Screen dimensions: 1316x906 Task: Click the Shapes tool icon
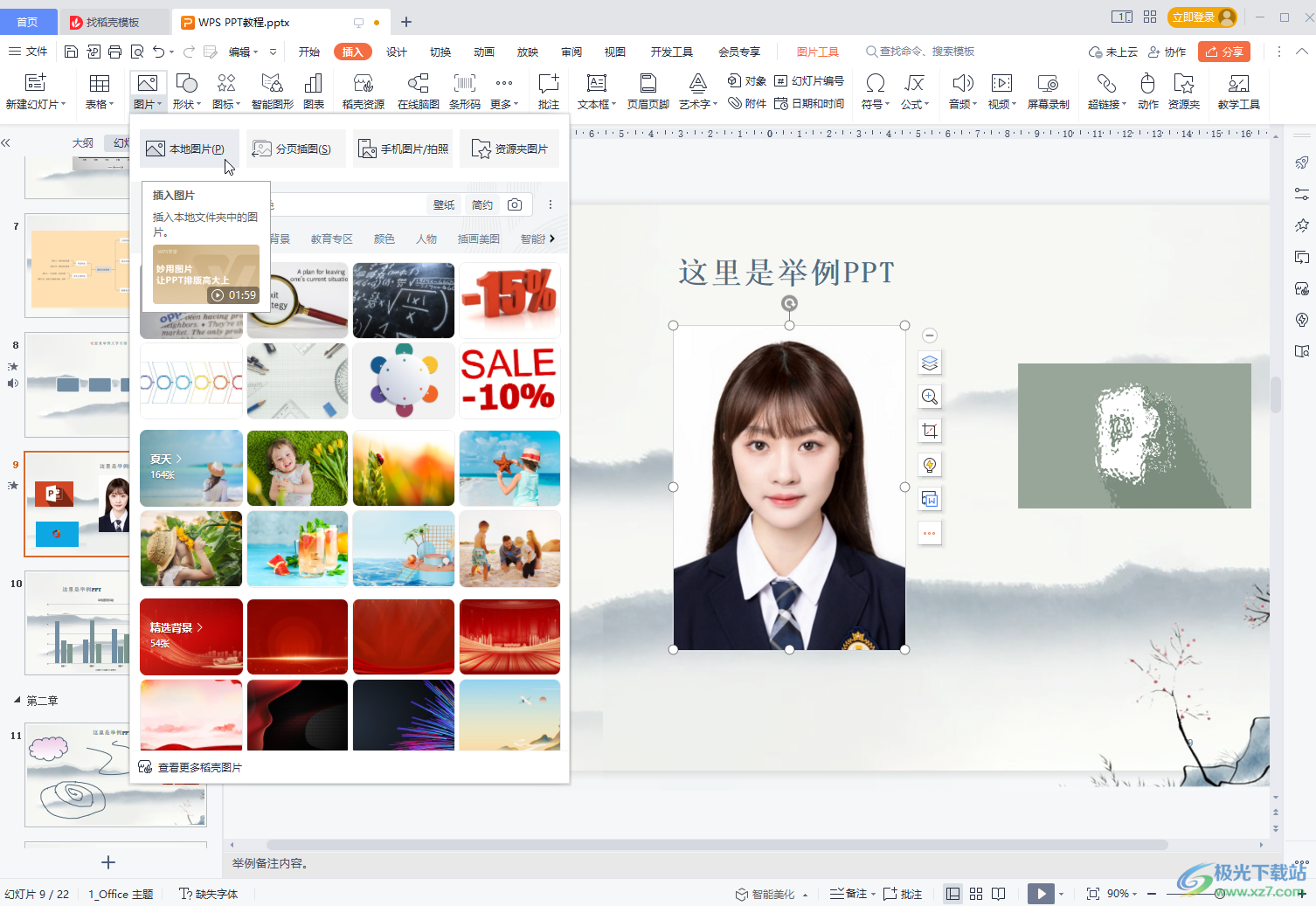[x=187, y=83]
